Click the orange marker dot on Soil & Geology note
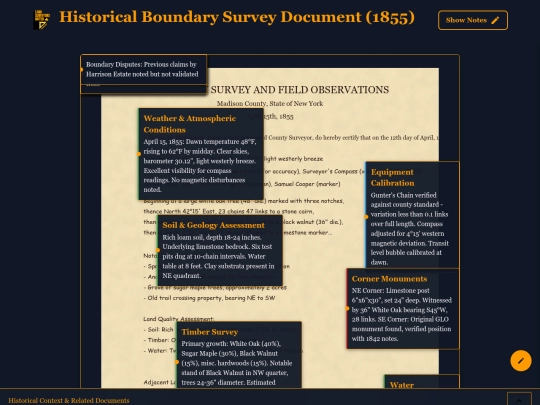 point(158,250)
